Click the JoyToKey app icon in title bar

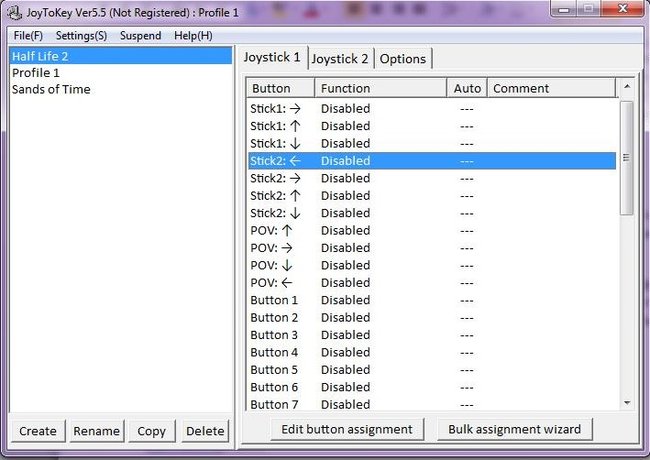tap(15, 12)
